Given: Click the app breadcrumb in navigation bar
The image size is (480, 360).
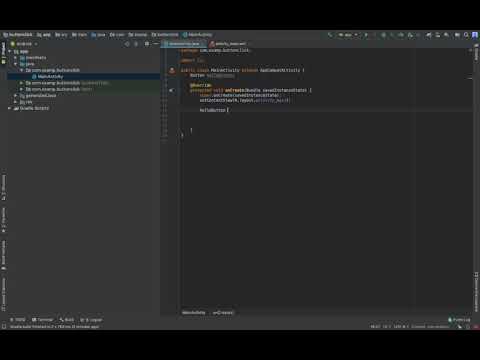Looking at the screenshot, I should (44, 35).
